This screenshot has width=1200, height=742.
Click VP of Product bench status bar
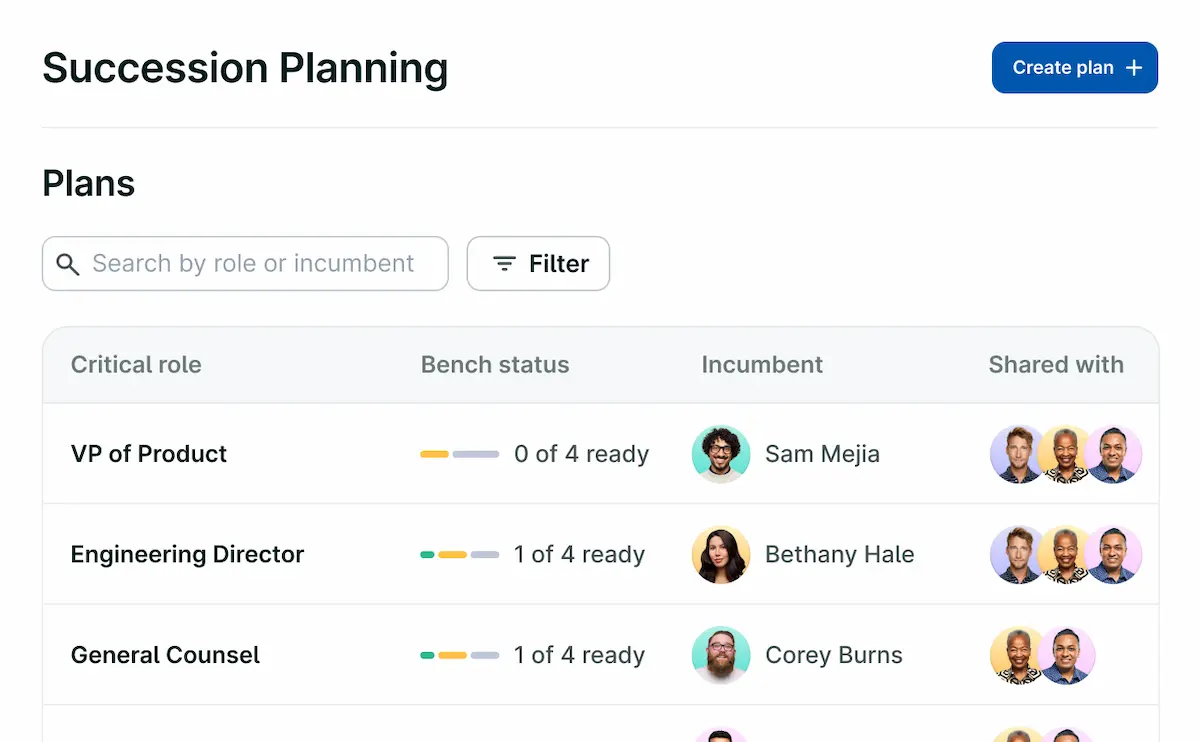point(459,454)
